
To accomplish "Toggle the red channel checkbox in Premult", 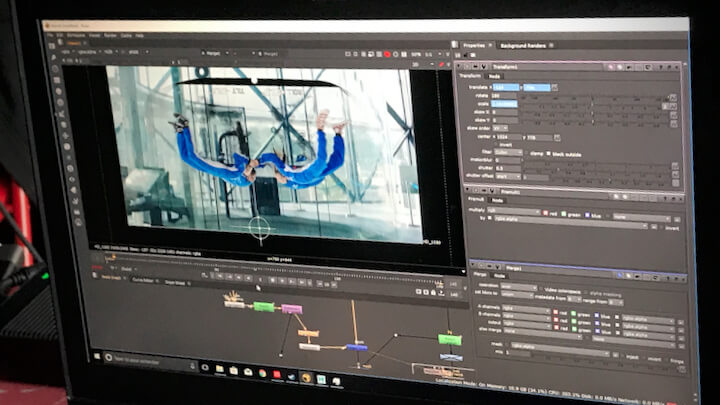I will coord(546,213).
